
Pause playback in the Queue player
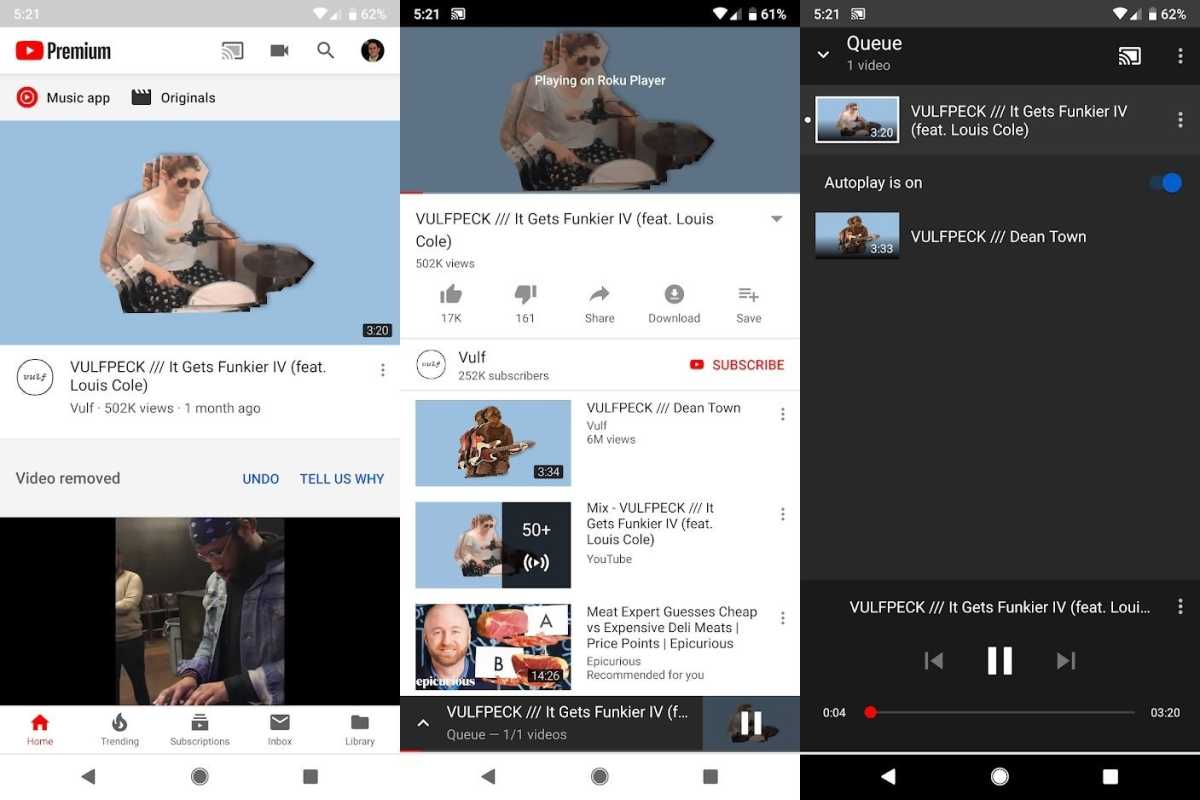pos(999,661)
